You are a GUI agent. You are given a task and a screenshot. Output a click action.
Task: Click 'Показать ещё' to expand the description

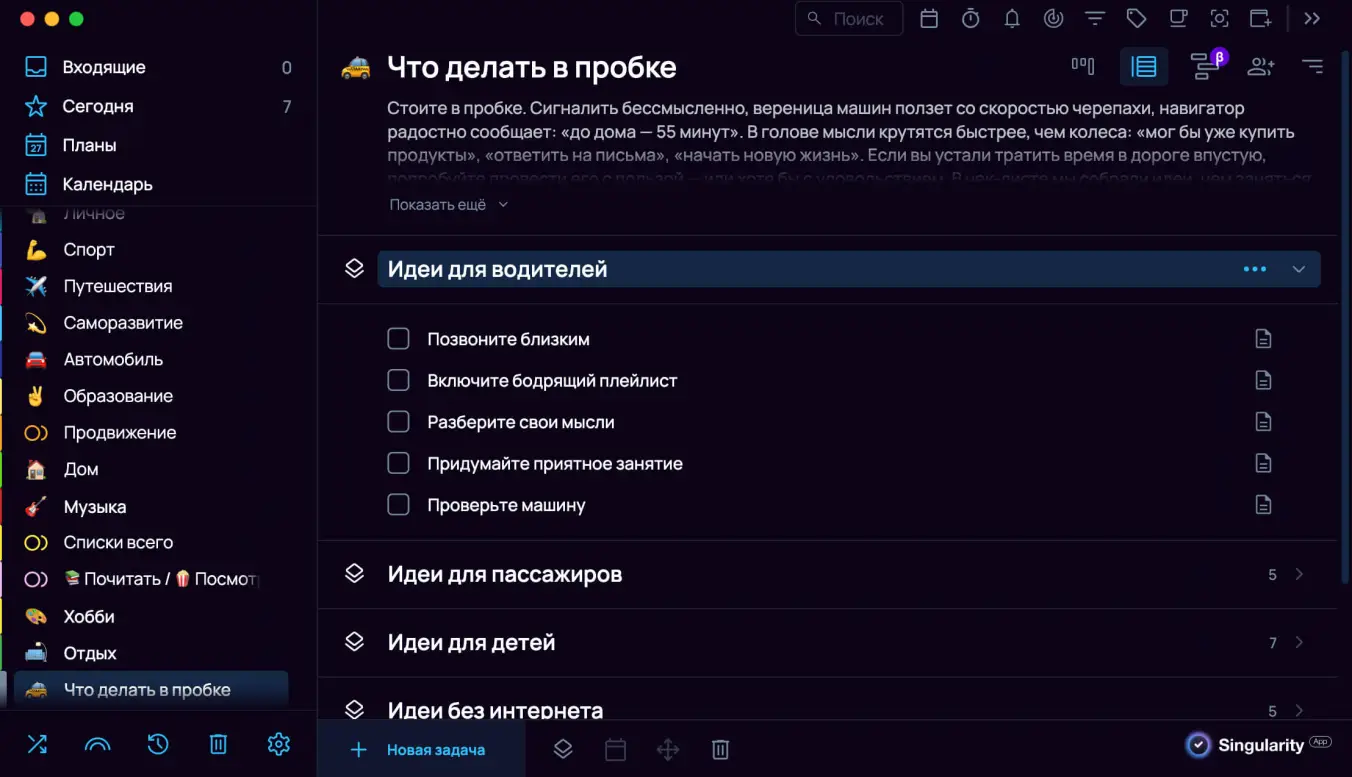click(441, 204)
